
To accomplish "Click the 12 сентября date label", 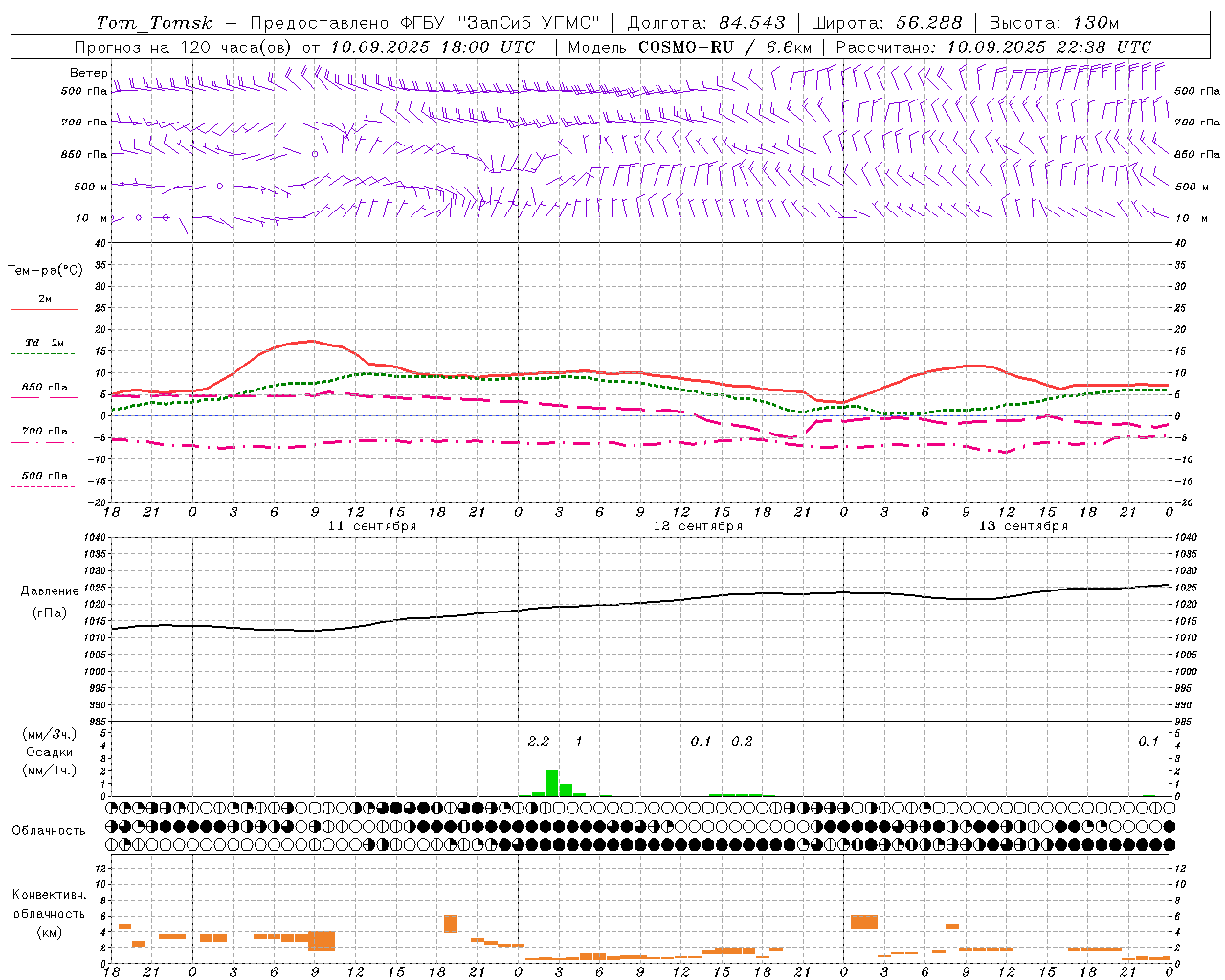I will pyautogui.click(x=698, y=525).
